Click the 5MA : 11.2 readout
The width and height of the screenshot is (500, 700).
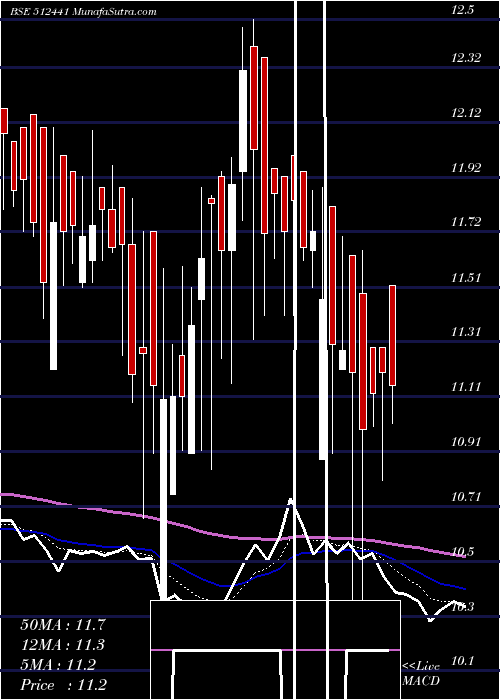pos(58,665)
